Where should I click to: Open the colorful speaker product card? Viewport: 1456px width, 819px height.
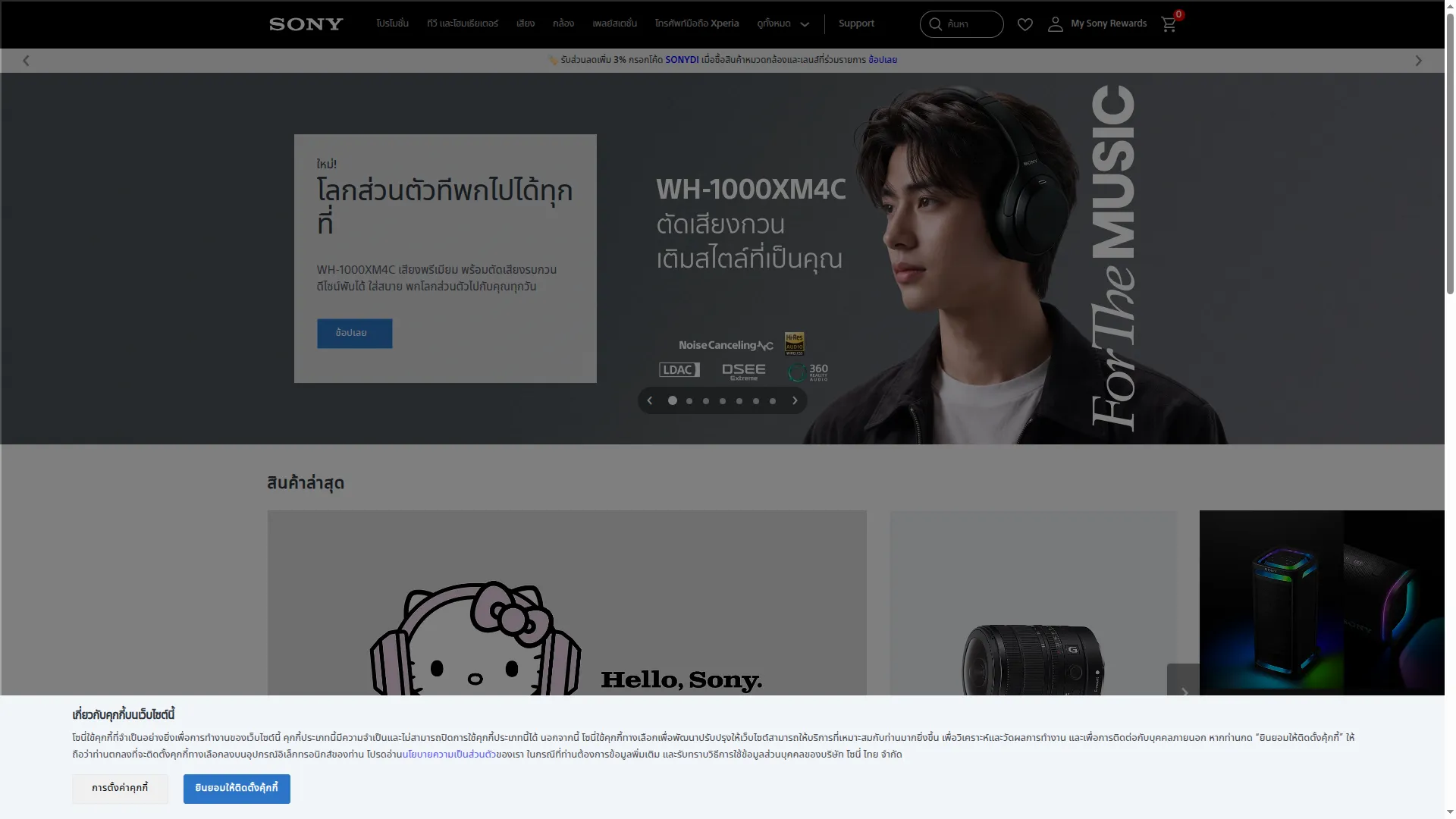pos(1322,603)
